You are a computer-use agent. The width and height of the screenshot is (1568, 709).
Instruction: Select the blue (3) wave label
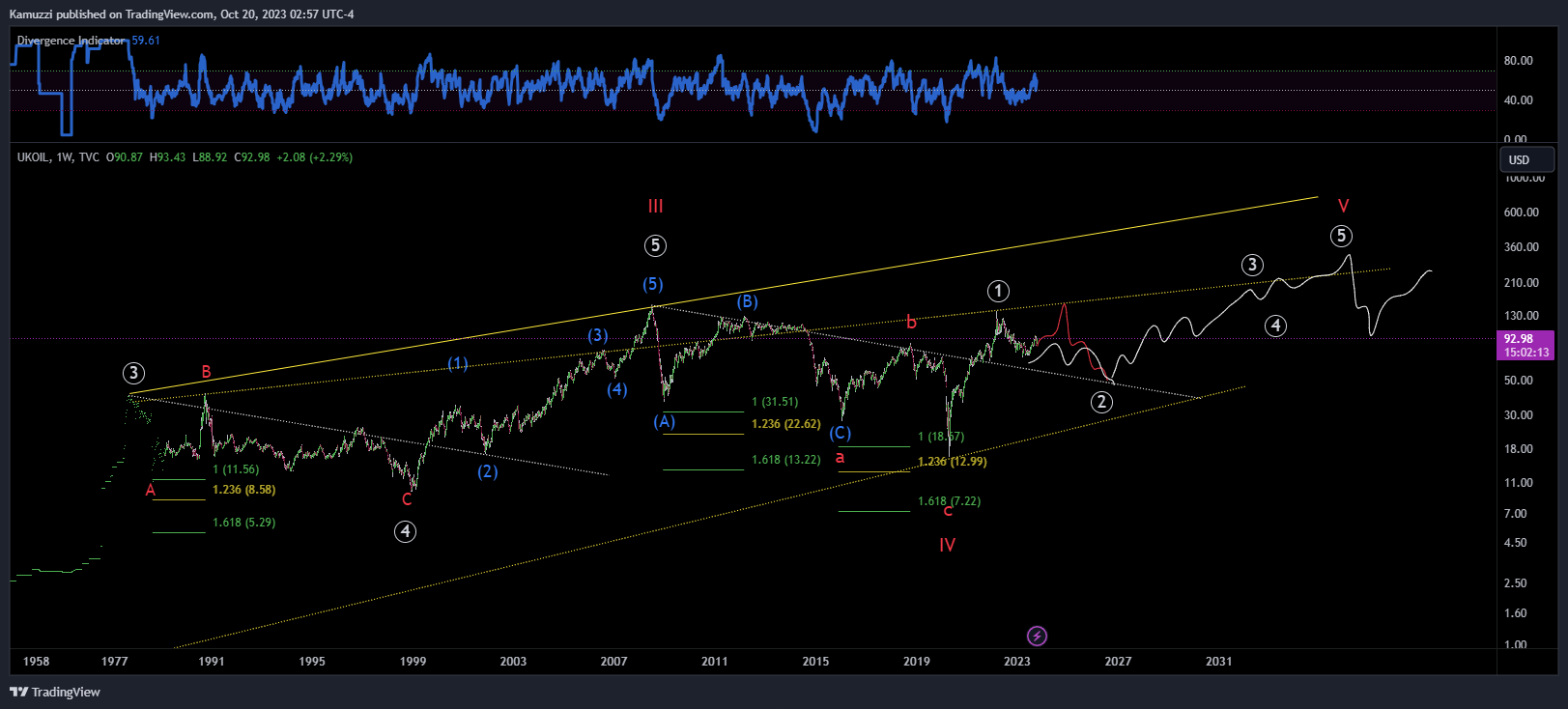tap(598, 335)
